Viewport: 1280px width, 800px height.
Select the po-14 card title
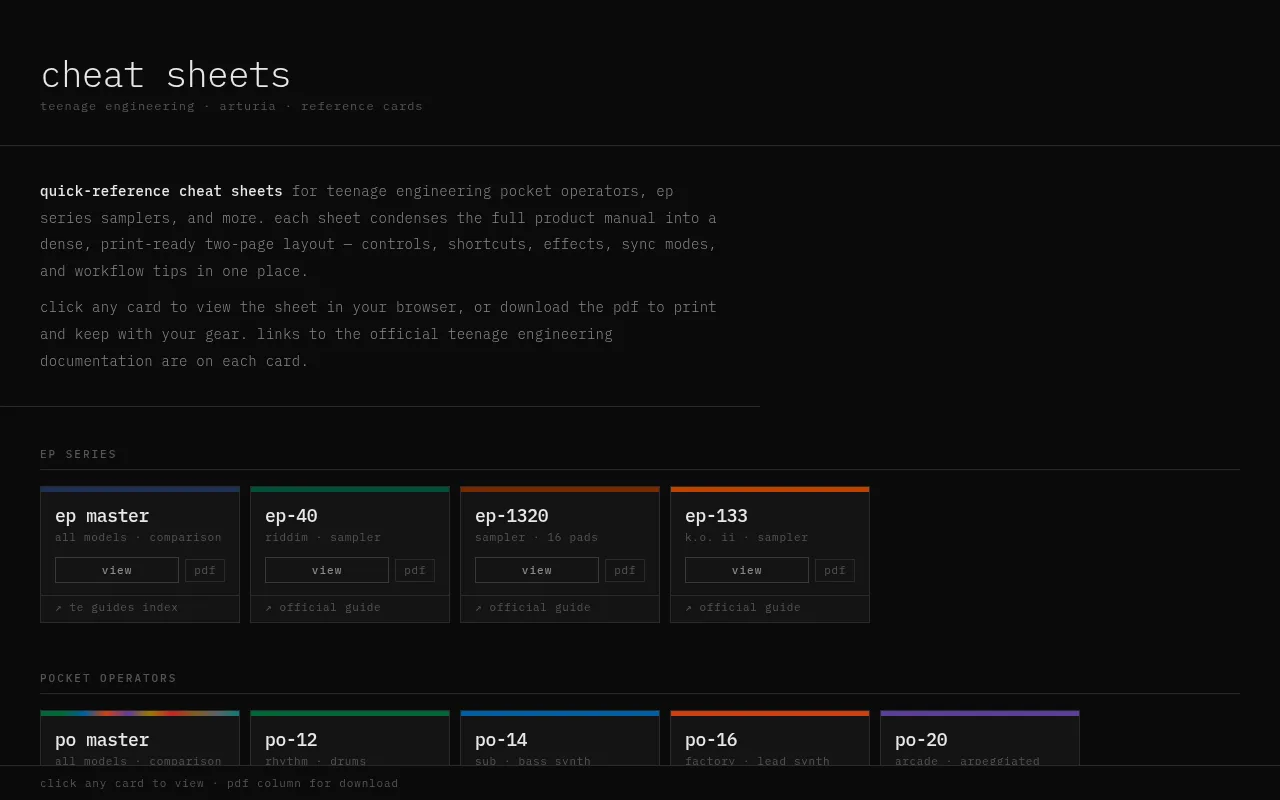pyautogui.click(x=501, y=740)
